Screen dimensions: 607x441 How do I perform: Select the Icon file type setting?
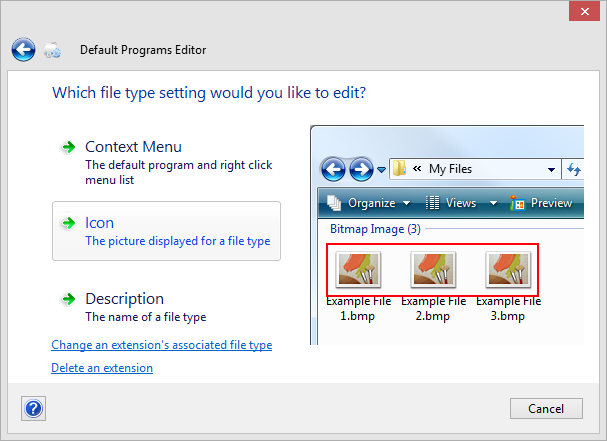166,231
